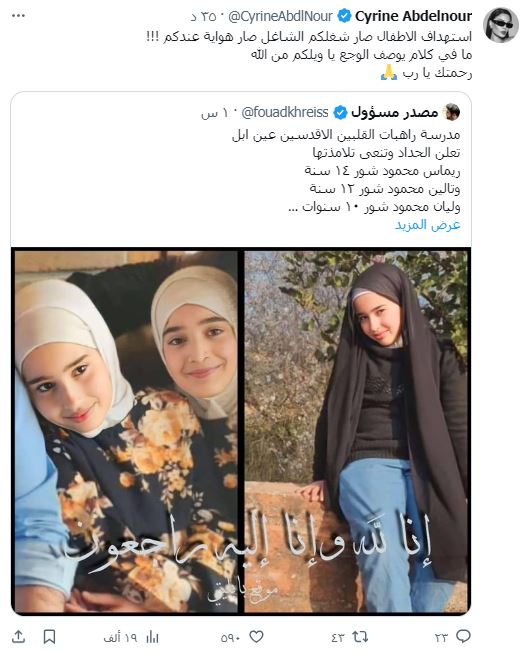
Task: Open Cyrine Abdelnour's profile avatar
Action: (x=500, y=25)
